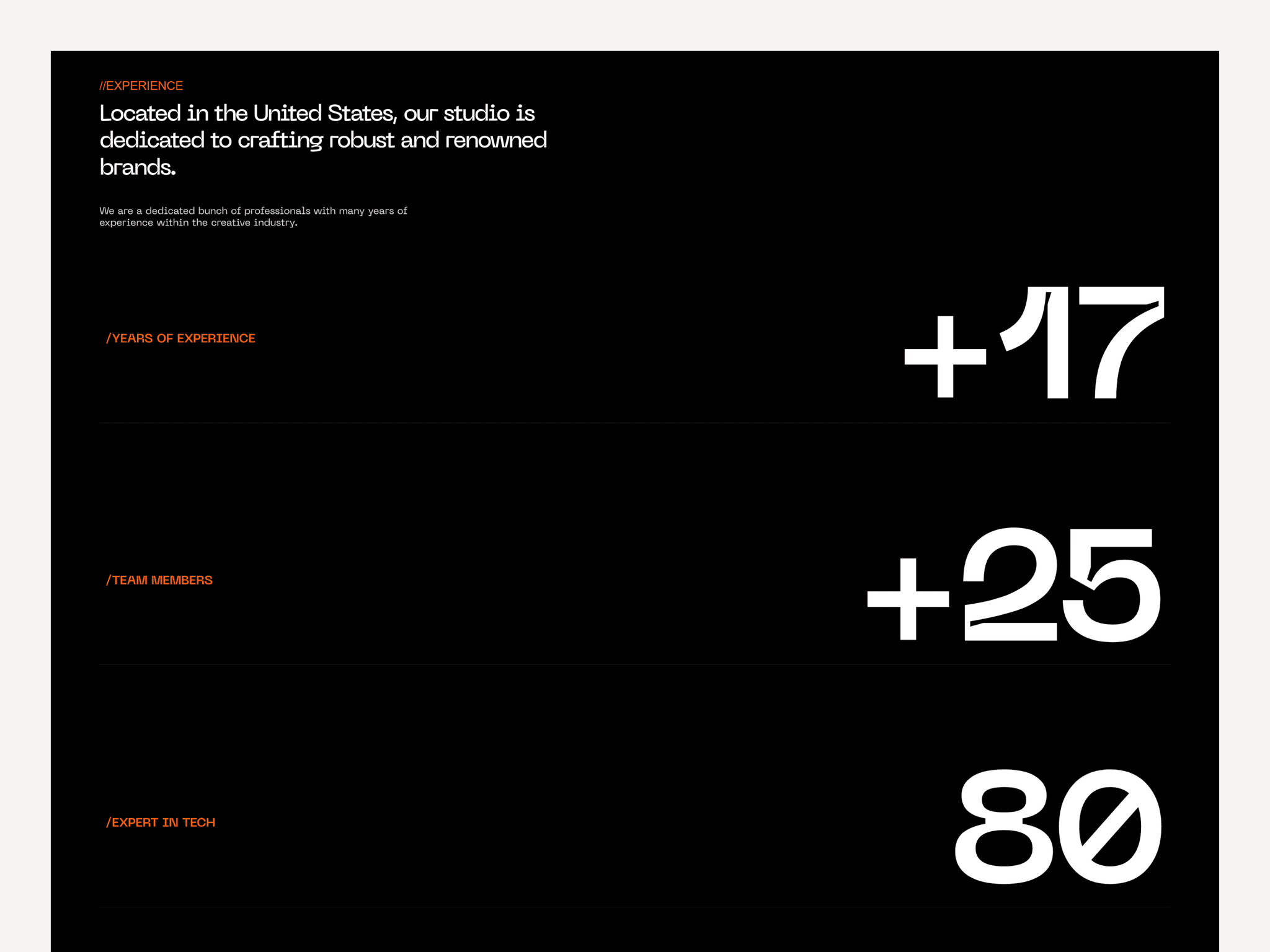
Task: Click the 'Located in the United States' heading line
Action: coord(317,113)
